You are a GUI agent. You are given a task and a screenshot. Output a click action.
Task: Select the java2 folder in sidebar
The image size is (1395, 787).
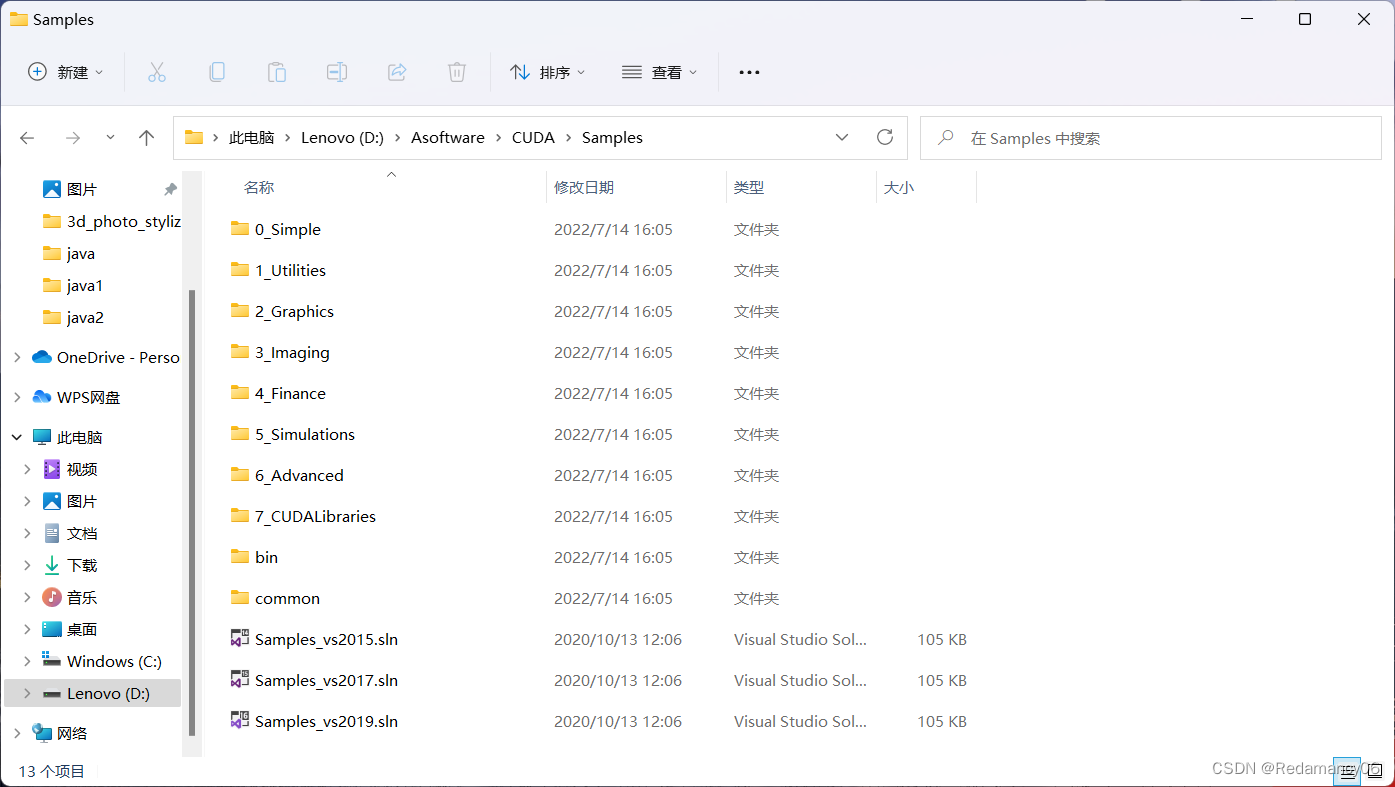[x=84, y=317]
